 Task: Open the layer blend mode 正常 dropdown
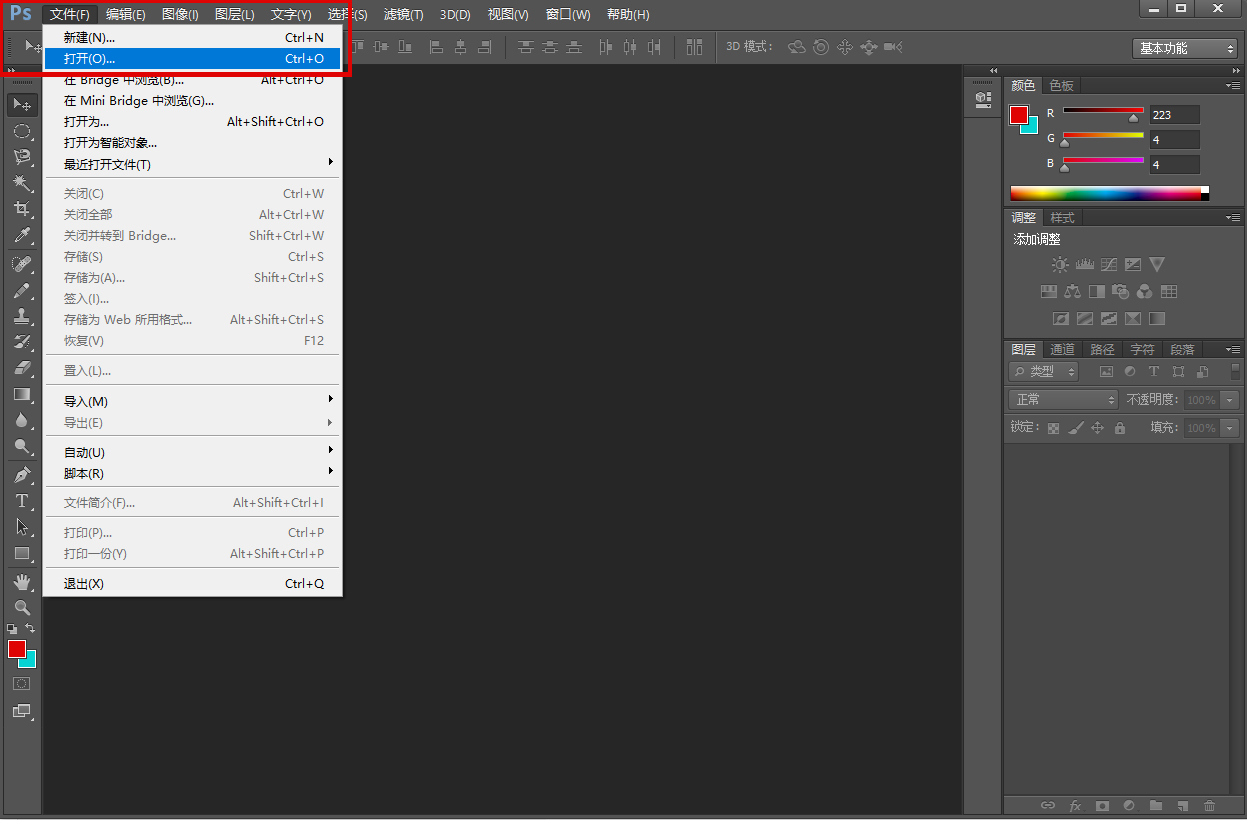click(x=1063, y=399)
